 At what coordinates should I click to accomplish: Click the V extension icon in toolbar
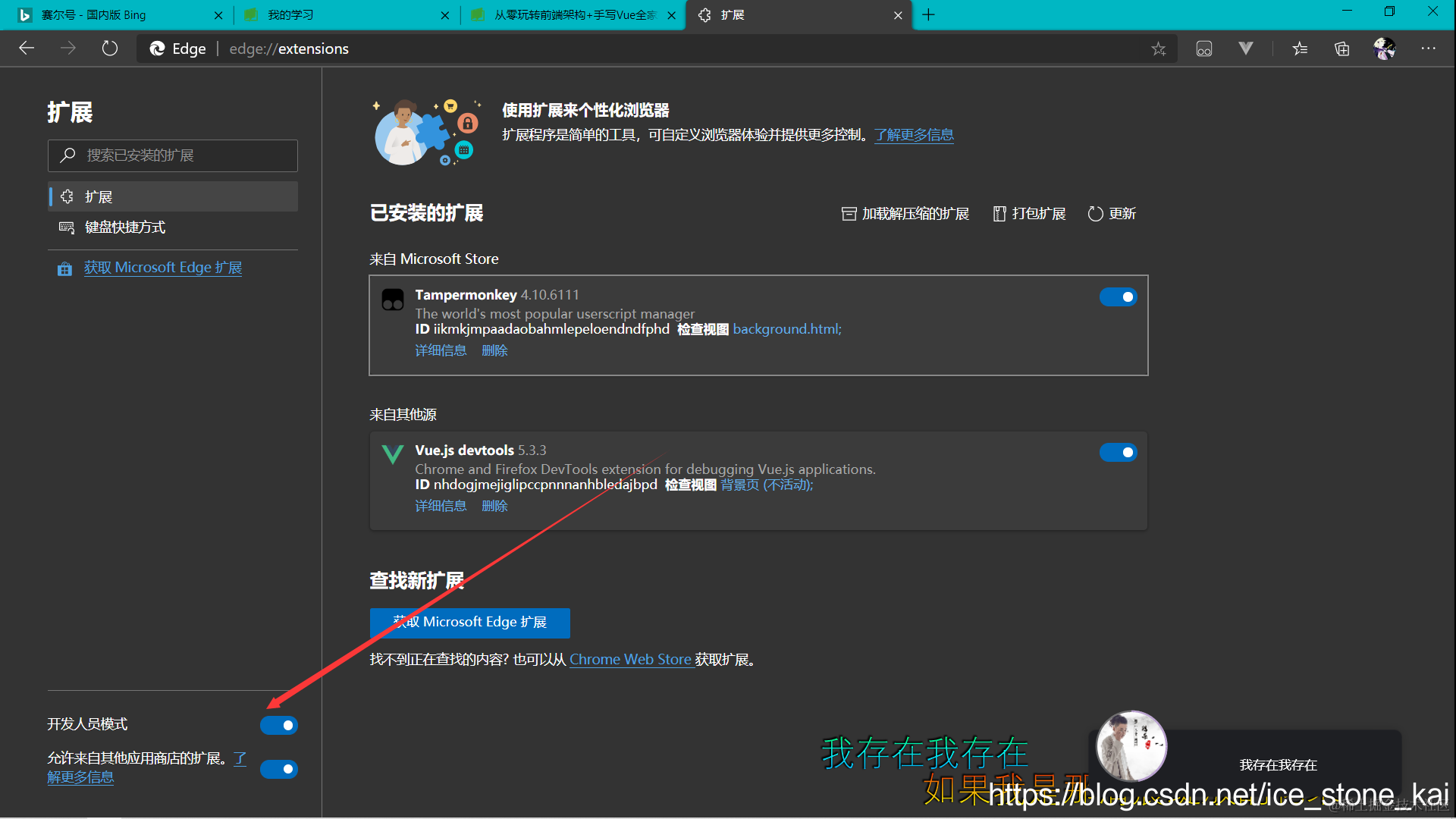pos(1245,48)
